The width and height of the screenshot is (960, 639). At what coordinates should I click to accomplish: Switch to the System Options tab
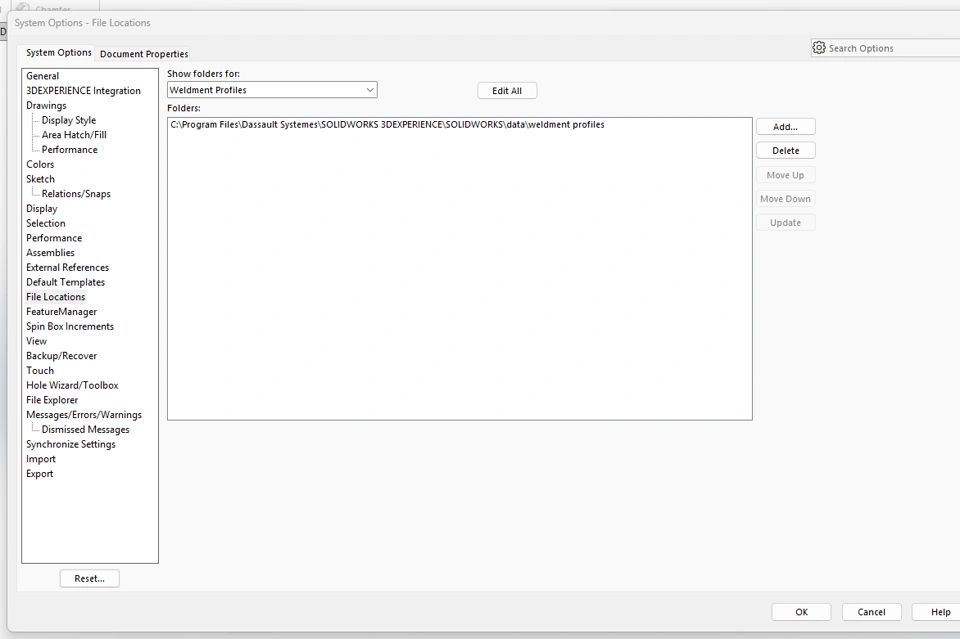click(x=58, y=53)
